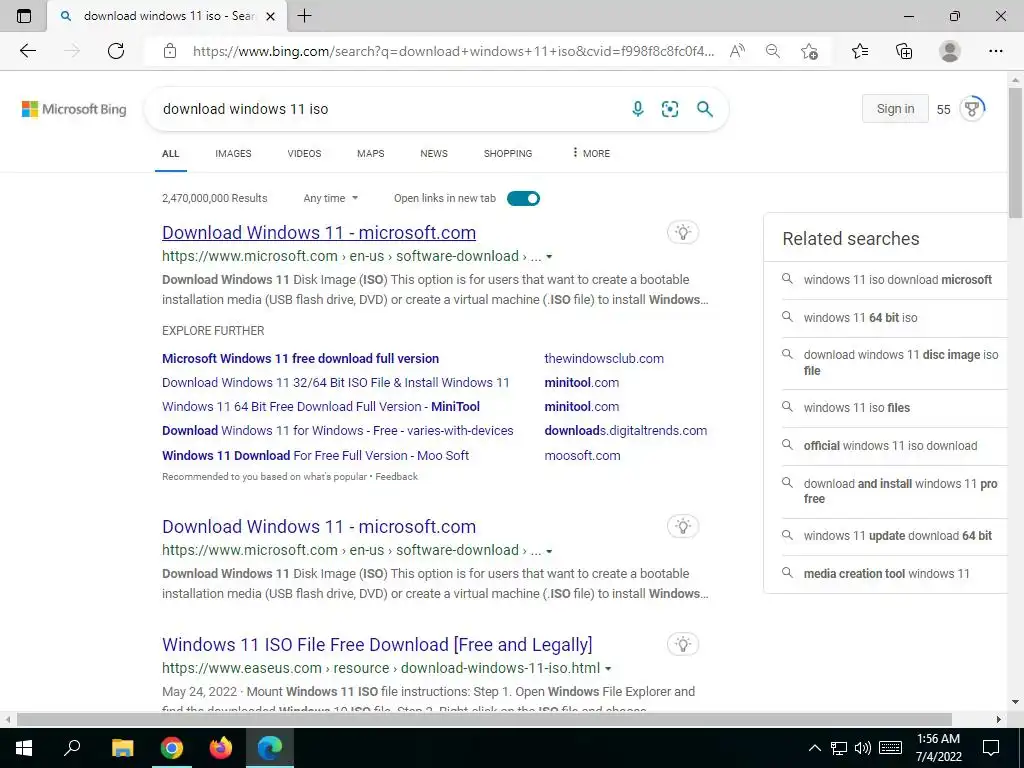Switch to the IMAGES tab
1024x768 pixels.
233,153
